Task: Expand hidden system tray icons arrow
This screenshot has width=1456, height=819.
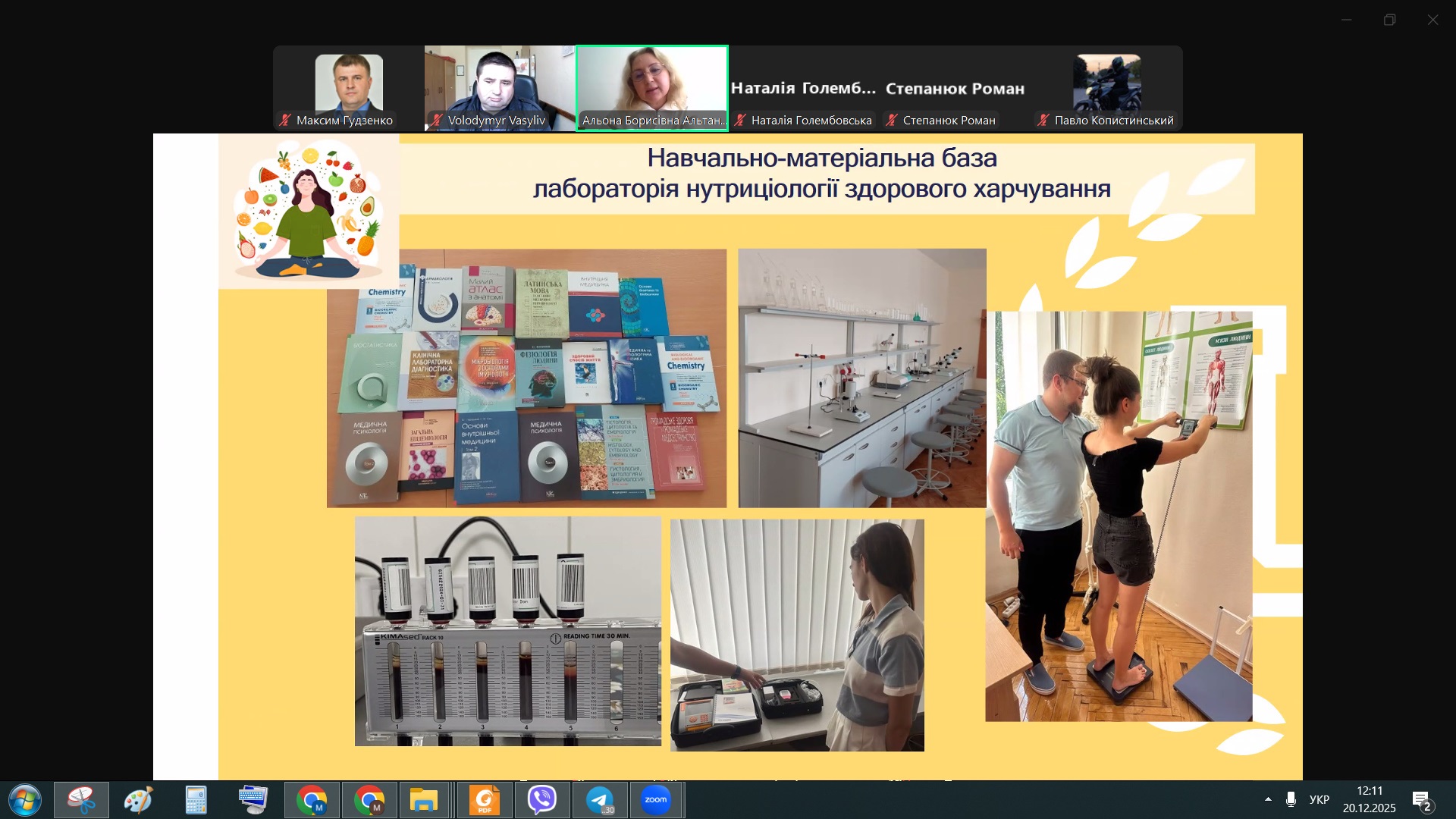Action: tap(1268, 799)
